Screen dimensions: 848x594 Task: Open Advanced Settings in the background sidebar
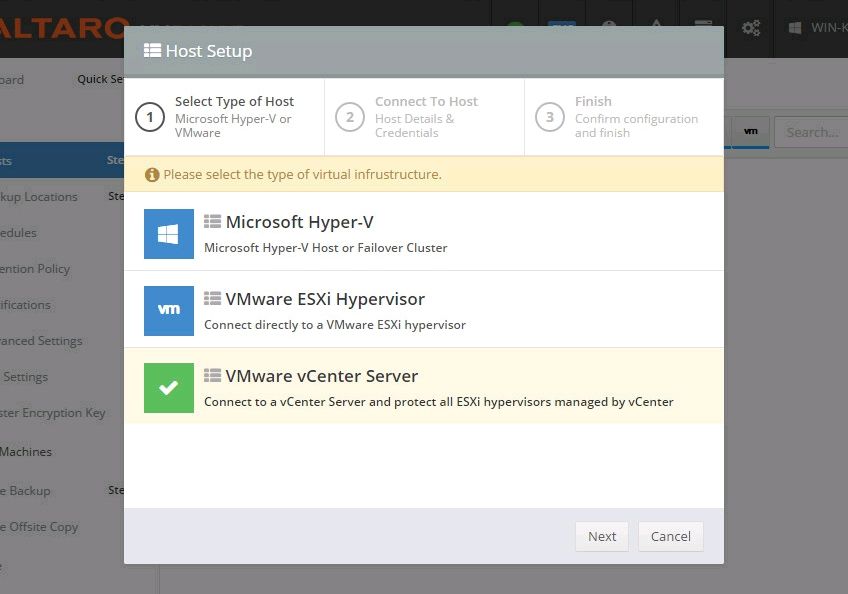pyautogui.click(x=41, y=341)
